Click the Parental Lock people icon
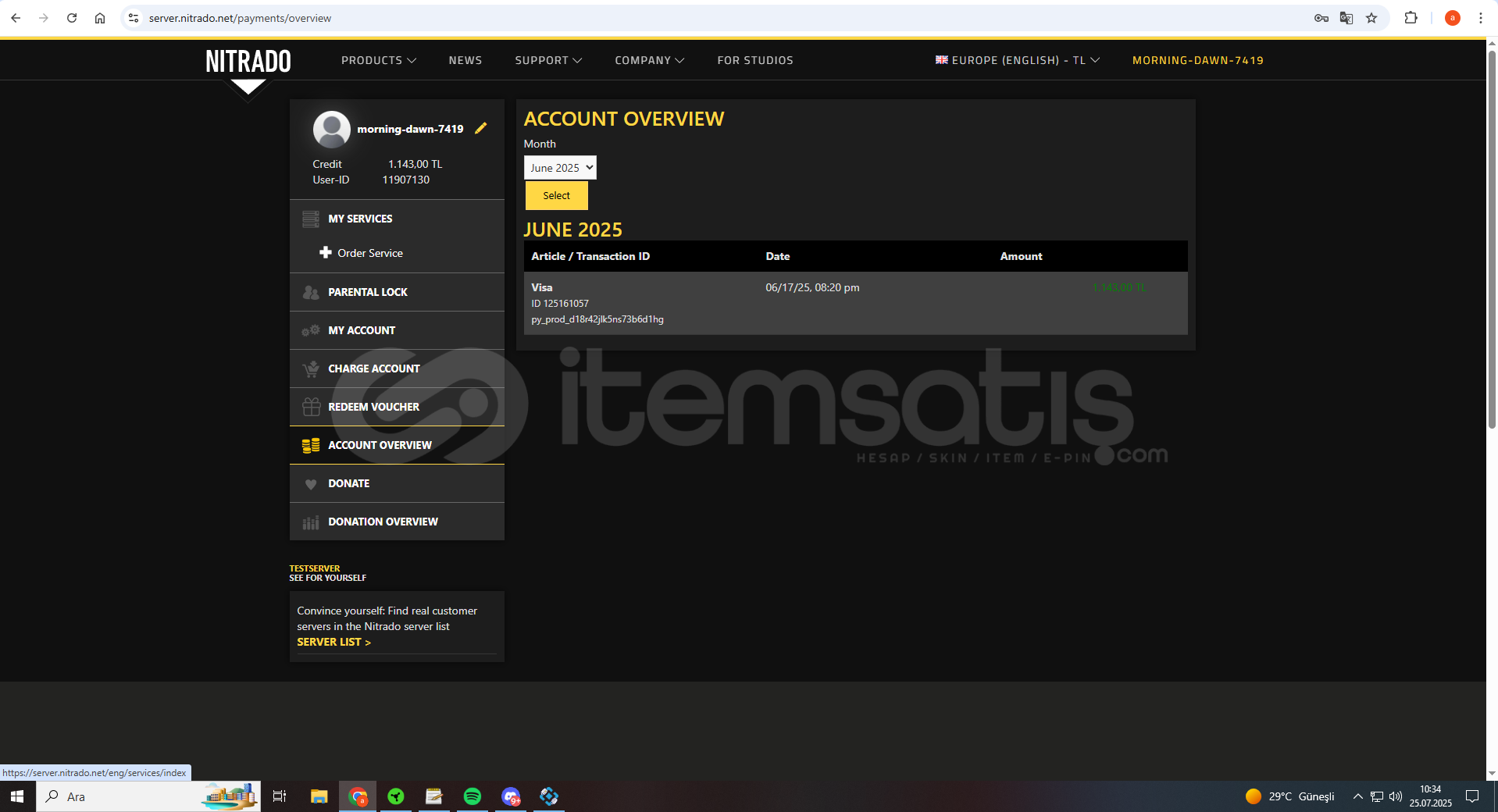This screenshot has width=1498, height=812. [311, 292]
